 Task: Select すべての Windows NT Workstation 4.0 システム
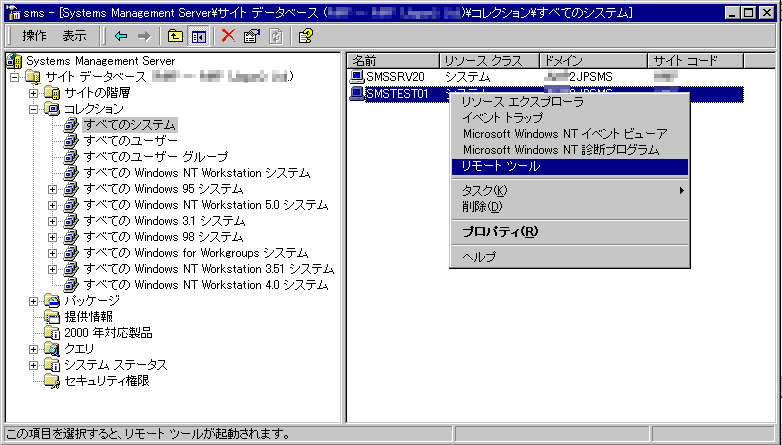(x=206, y=285)
